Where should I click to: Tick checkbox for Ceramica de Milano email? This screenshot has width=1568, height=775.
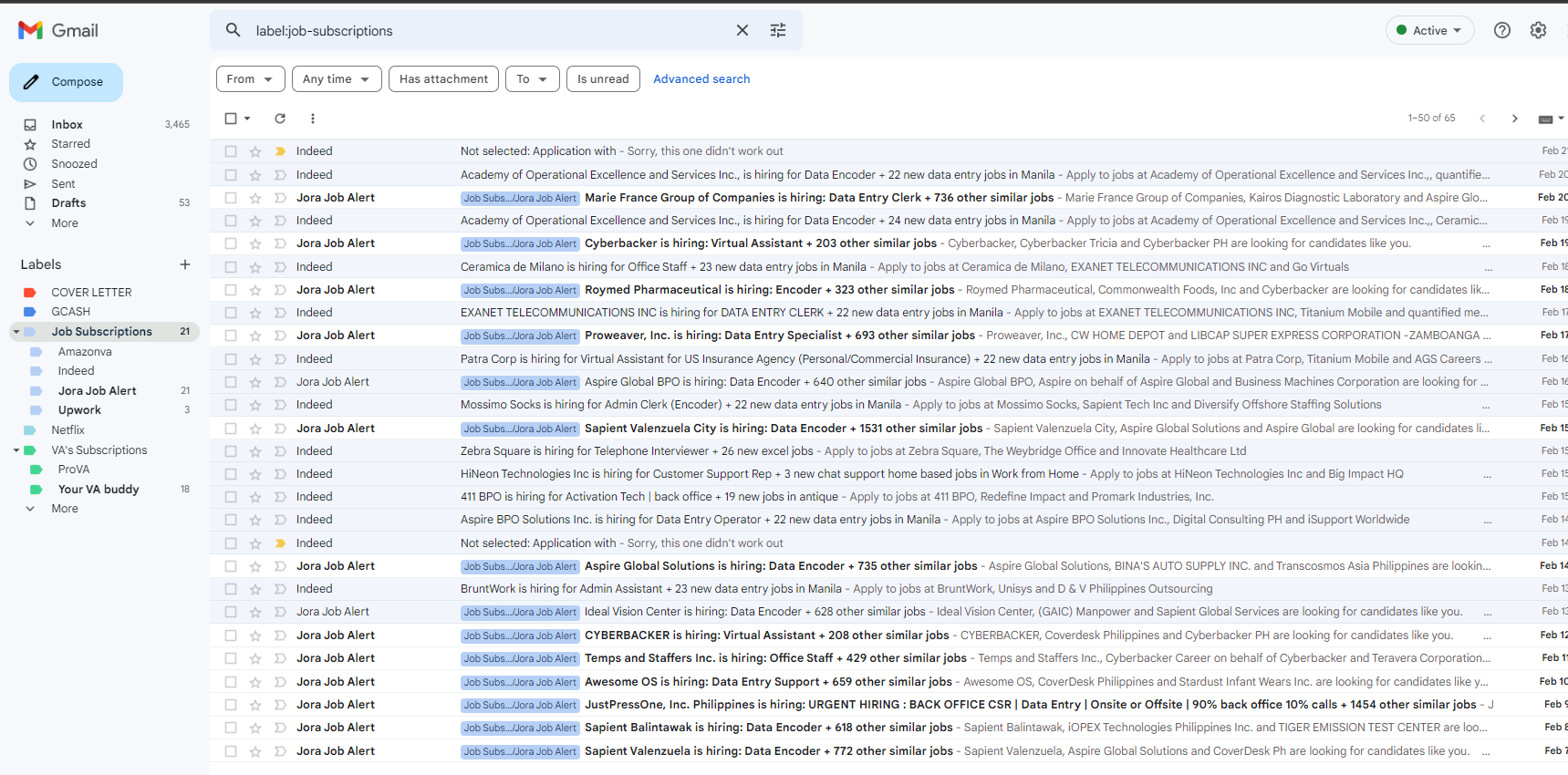[231, 267]
